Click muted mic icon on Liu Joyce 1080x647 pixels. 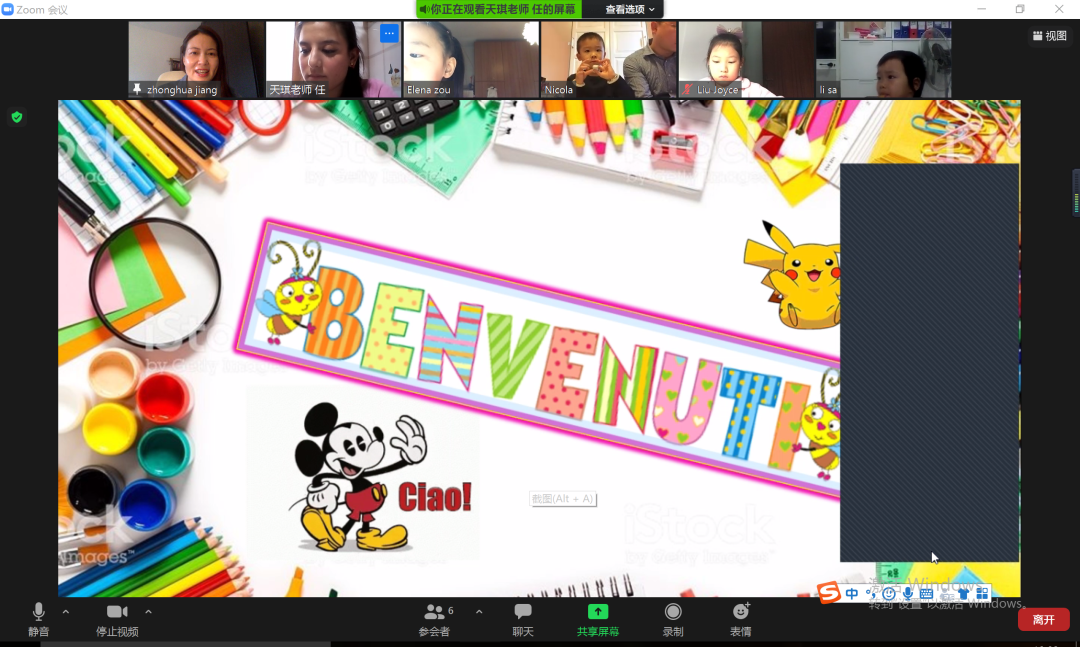687,89
